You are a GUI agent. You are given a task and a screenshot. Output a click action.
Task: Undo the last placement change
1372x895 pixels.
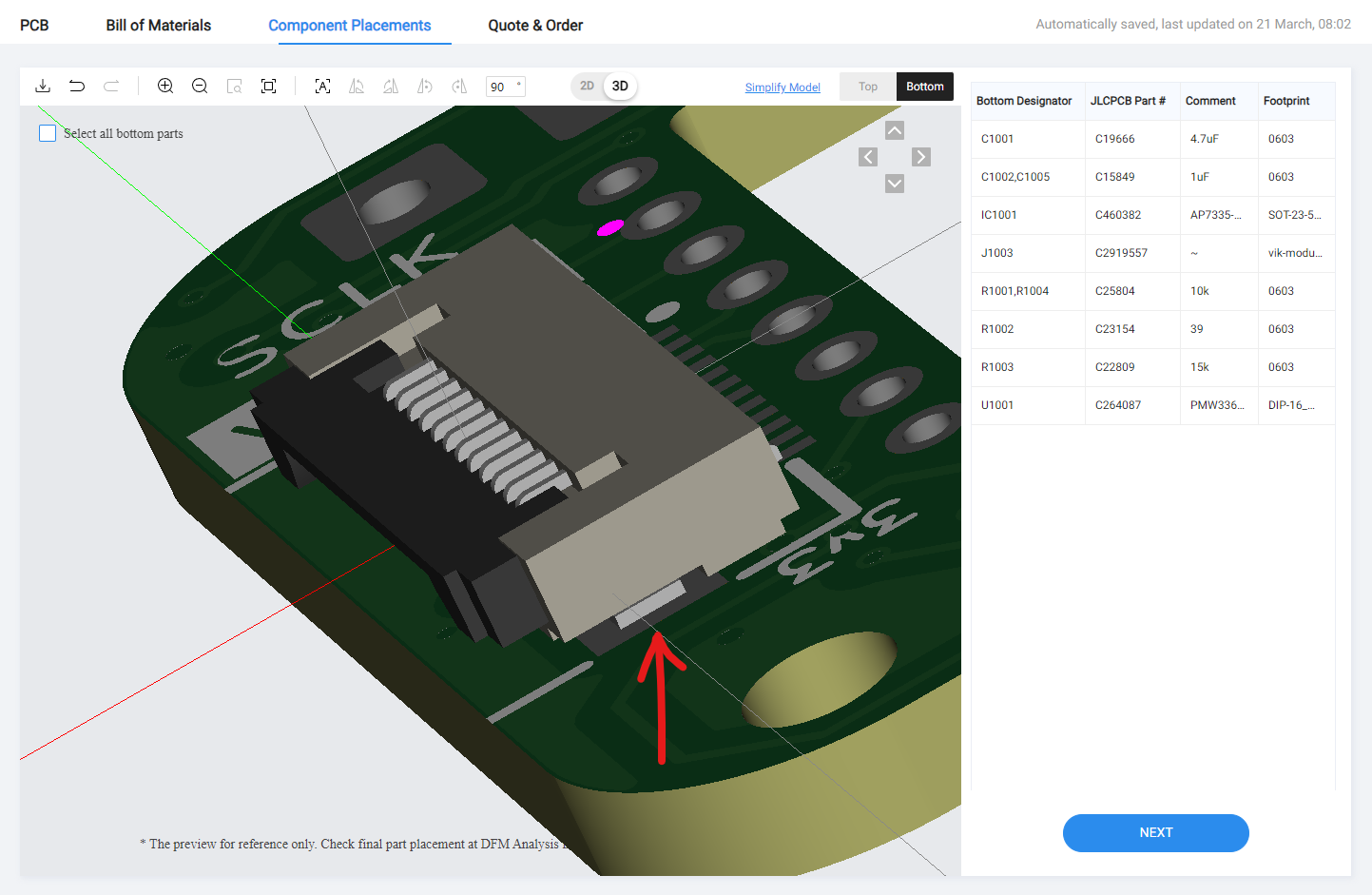(77, 87)
